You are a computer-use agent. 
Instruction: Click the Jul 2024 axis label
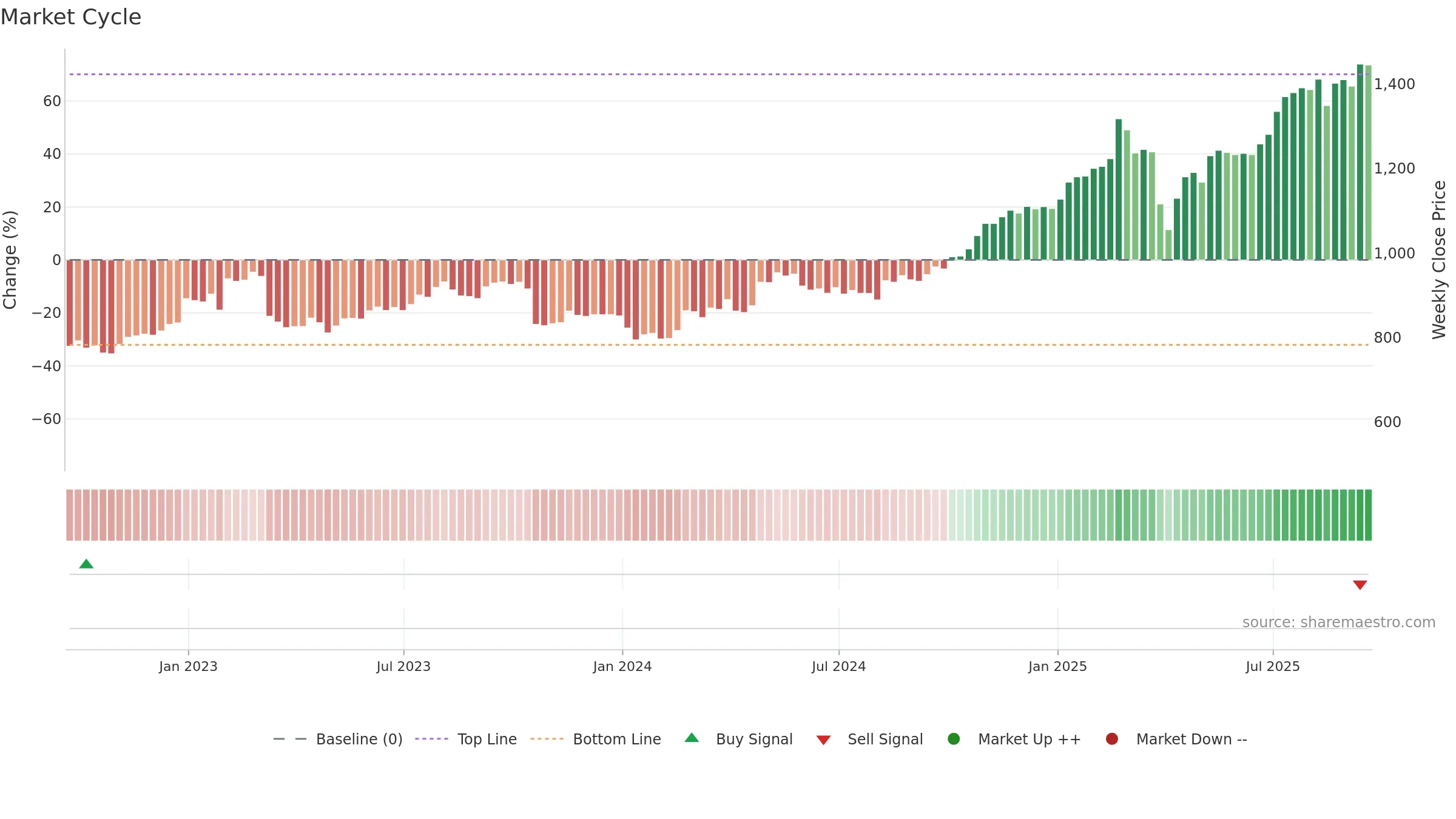point(839,666)
